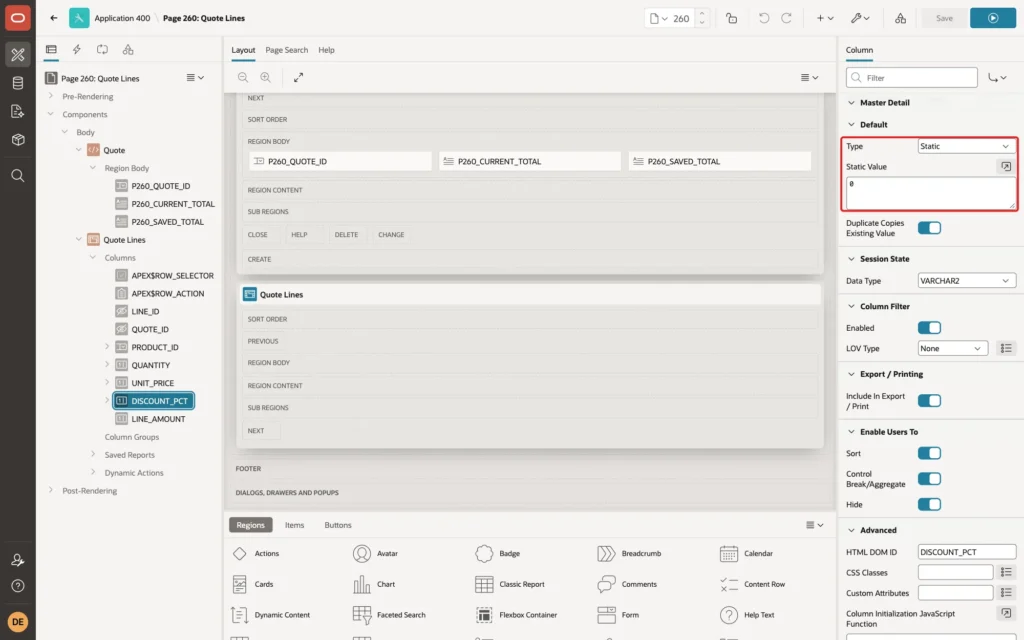Select the Chart region in gallery
1024x640 pixels.
(x=374, y=584)
